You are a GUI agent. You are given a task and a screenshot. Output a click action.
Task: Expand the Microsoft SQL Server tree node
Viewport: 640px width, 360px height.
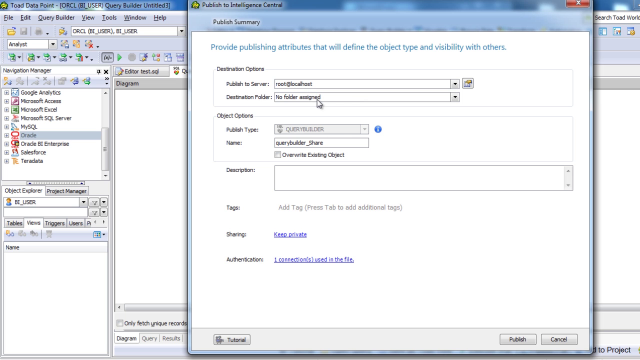pyautogui.click(x=7, y=118)
